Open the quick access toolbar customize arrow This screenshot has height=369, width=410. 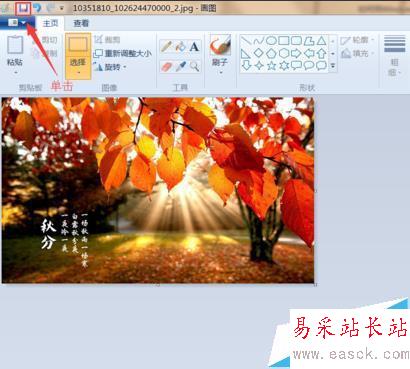pyautogui.click(x=62, y=8)
